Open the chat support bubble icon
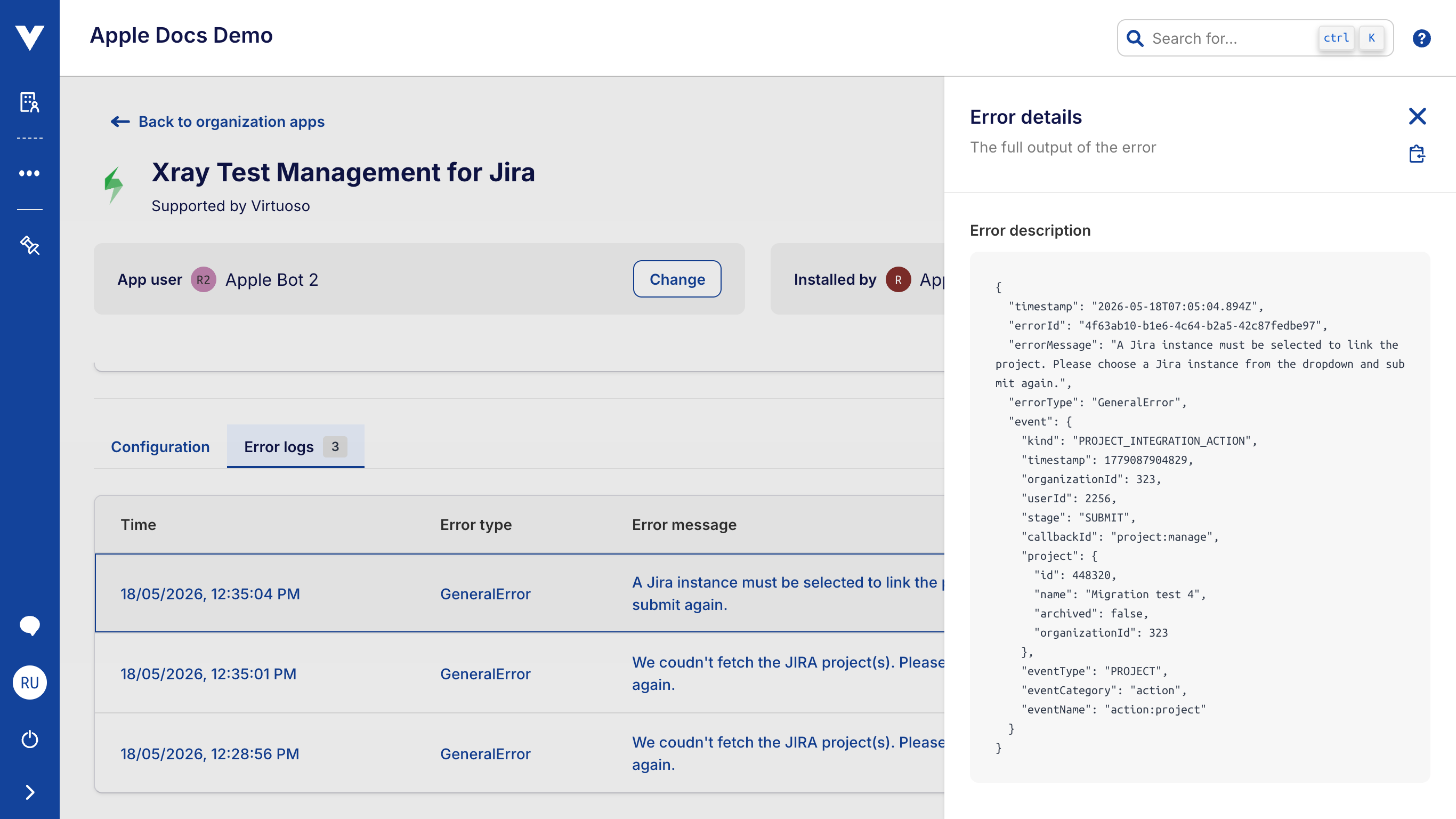 click(x=29, y=625)
